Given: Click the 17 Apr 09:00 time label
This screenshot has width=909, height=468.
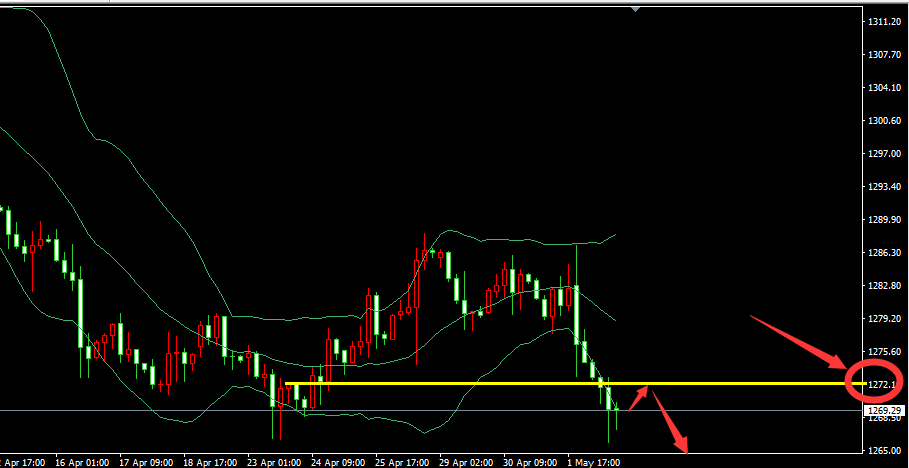Looking at the screenshot, I should 144,462.
